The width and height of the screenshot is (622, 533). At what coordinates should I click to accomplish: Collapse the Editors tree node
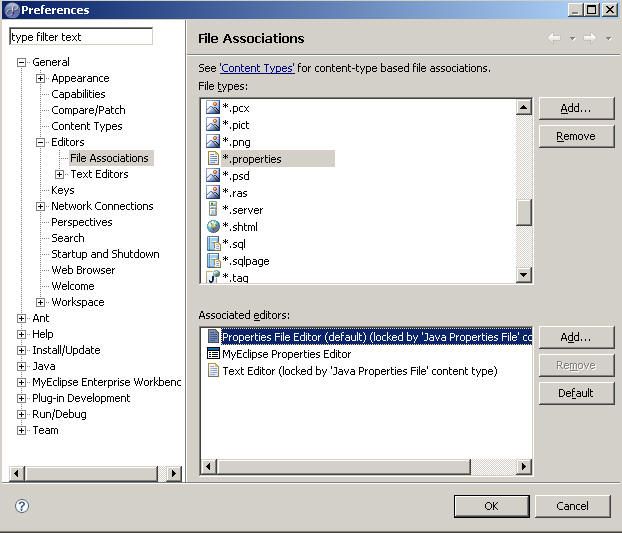click(40, 142)
